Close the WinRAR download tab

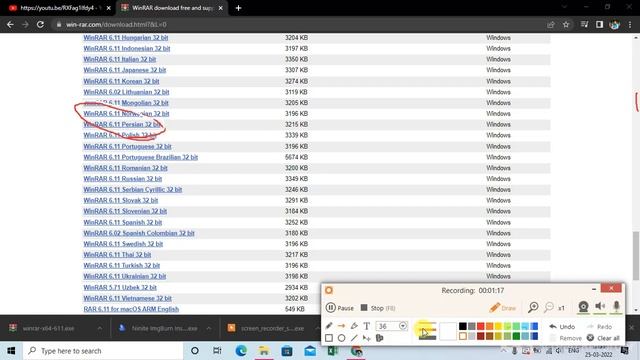[221, 8]
